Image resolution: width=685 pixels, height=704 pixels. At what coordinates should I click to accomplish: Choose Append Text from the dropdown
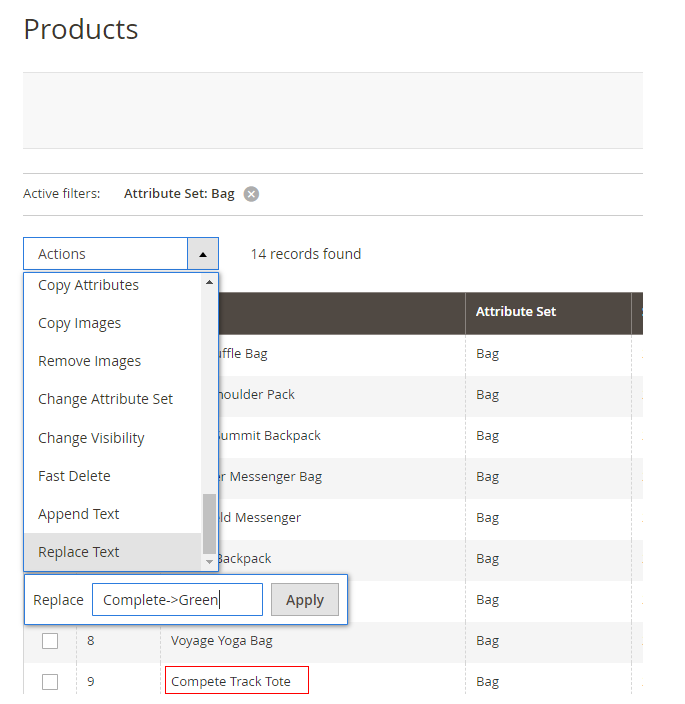pyautogui.click(x=78, y=514)
